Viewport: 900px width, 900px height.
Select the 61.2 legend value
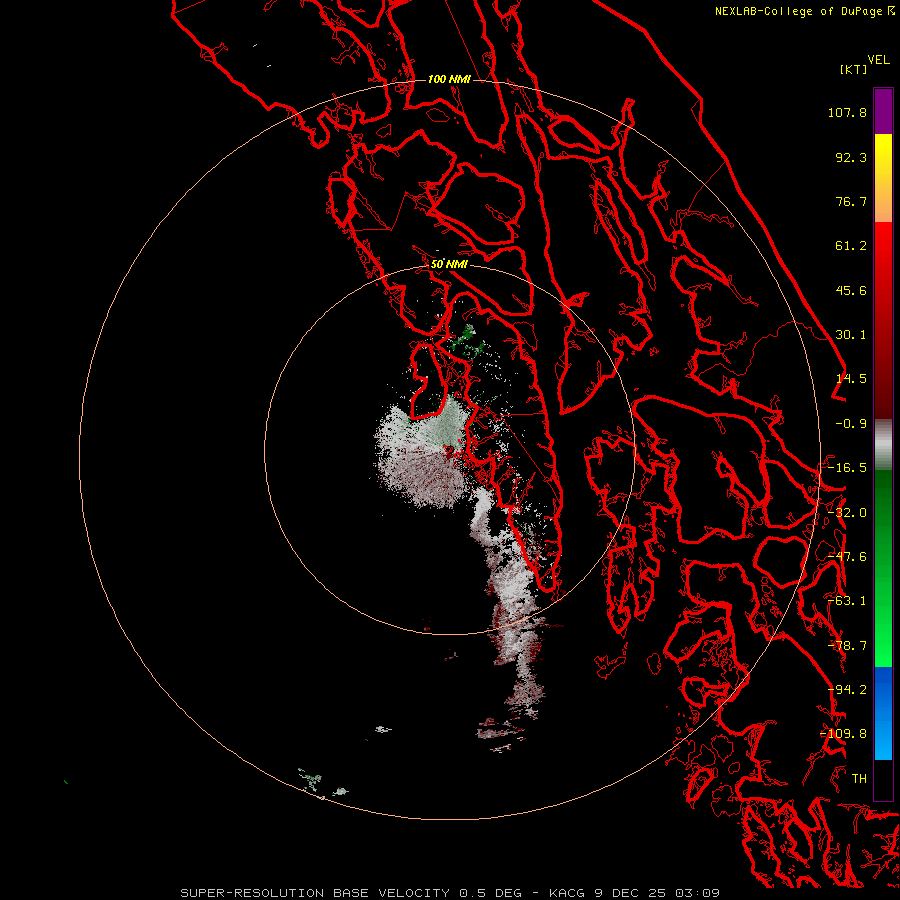click(851, 246)
